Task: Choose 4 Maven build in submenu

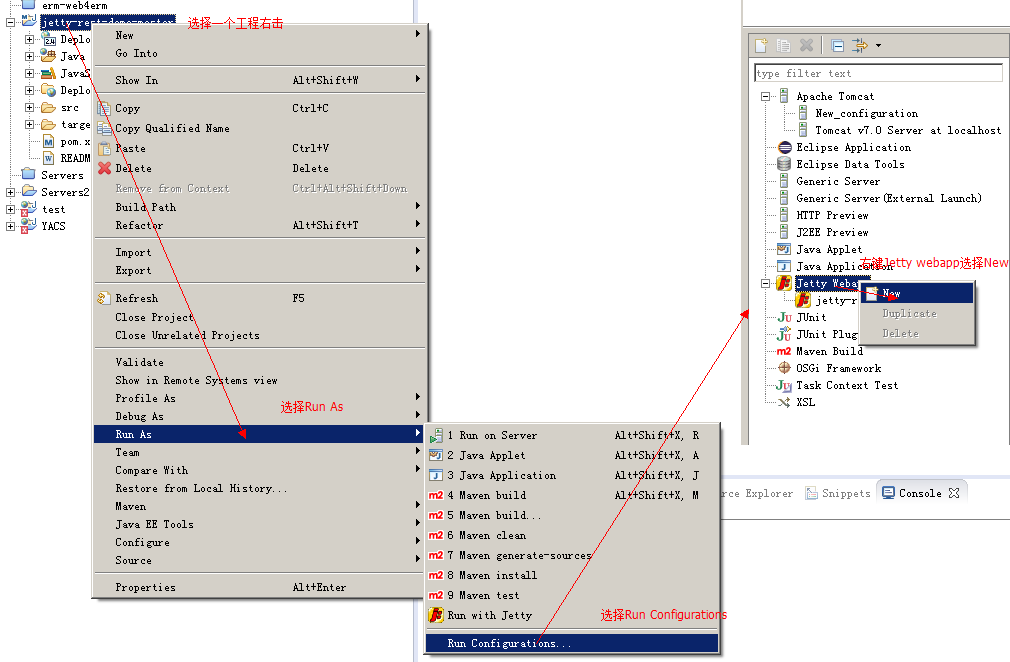Action: click(572, 495)
